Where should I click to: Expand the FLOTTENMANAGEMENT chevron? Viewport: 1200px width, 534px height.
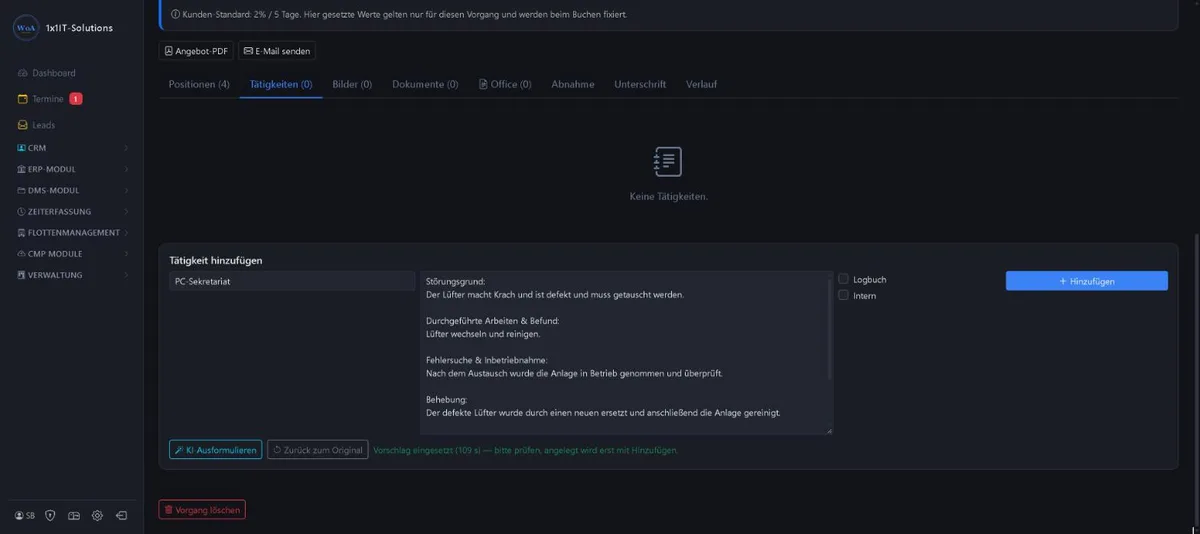click(x=126, y=232)
